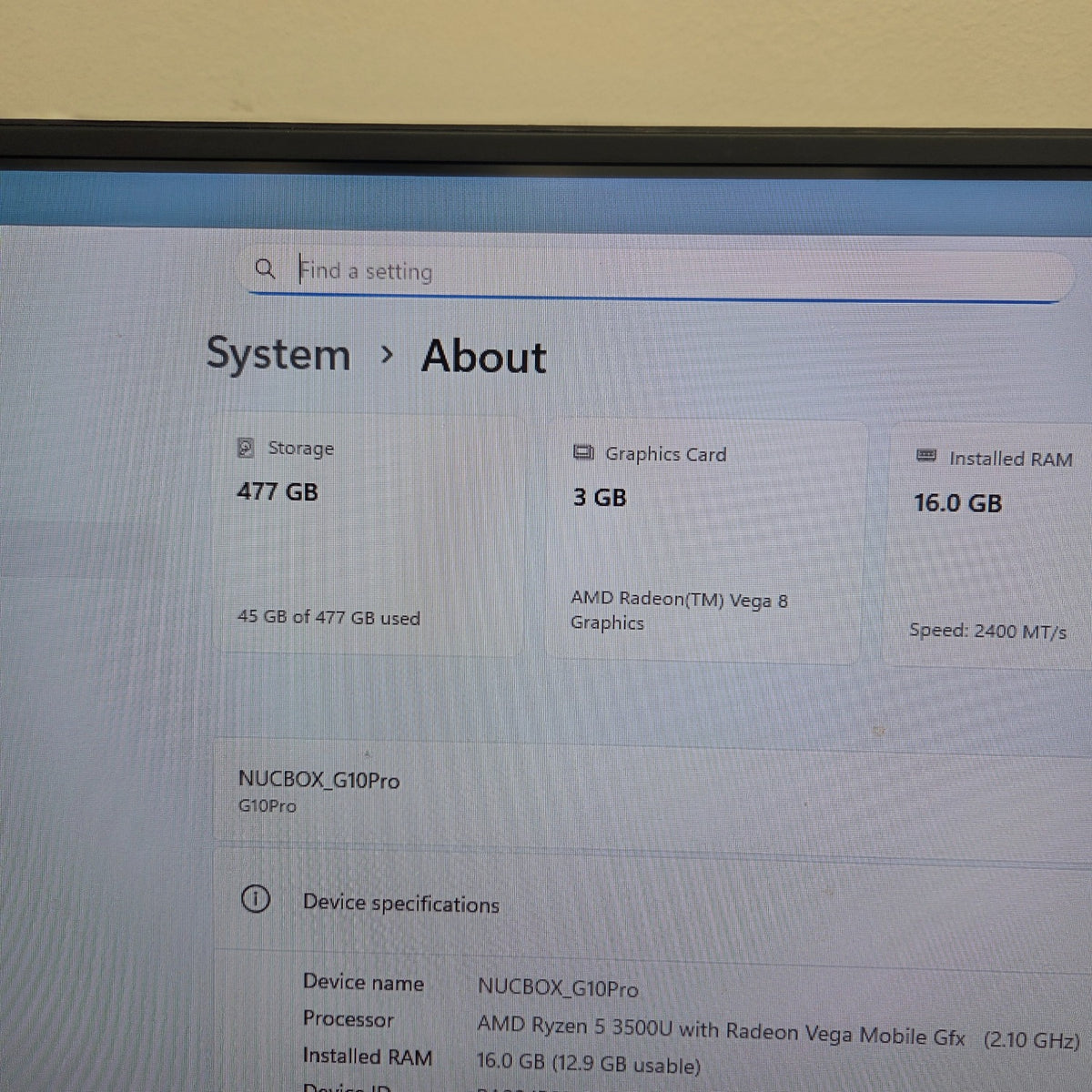Open the Storage card label

300,449
